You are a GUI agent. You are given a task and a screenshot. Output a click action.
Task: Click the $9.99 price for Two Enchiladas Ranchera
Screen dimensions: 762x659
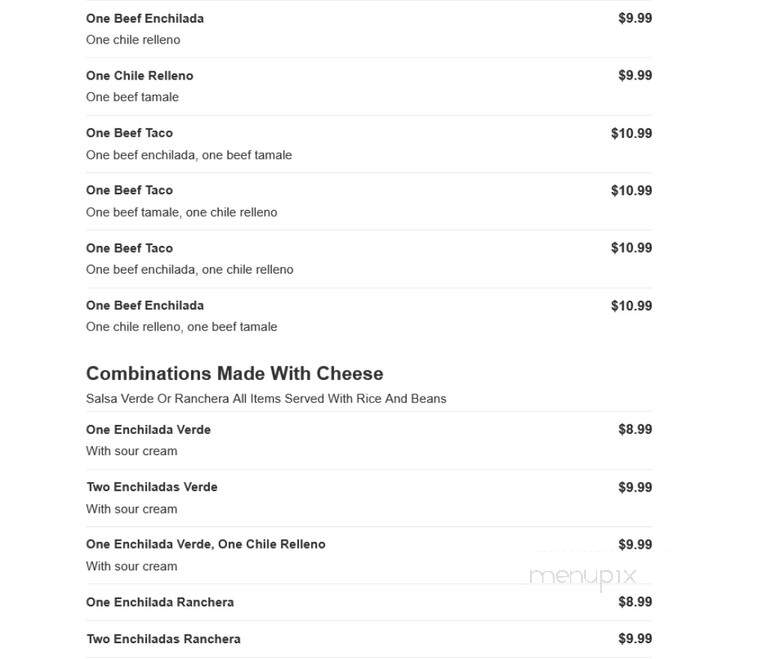point(635,639)
